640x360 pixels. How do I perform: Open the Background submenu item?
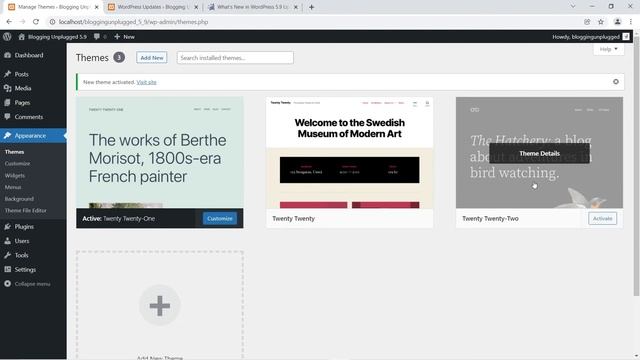19,199
